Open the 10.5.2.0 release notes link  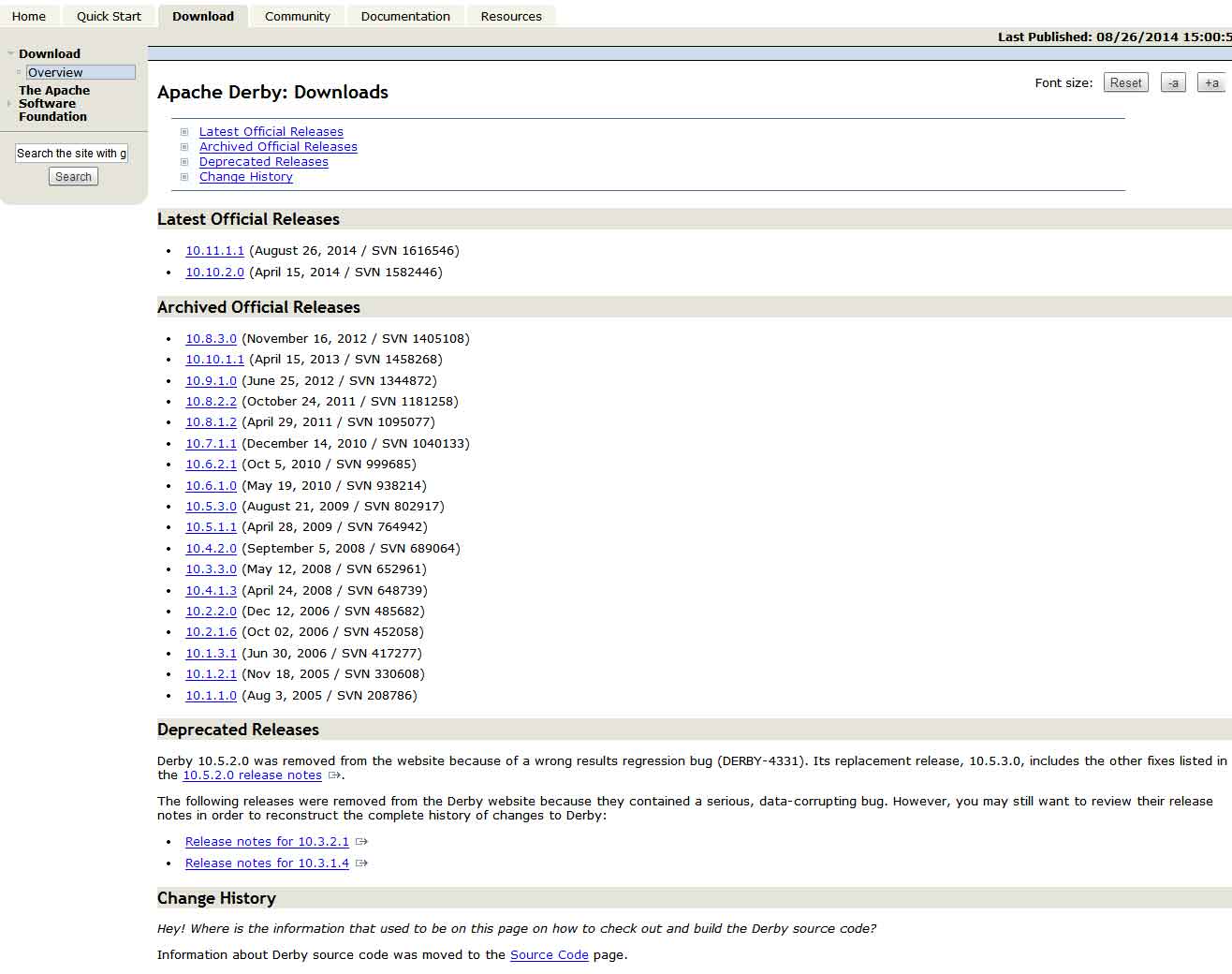(x=252, y=775)
